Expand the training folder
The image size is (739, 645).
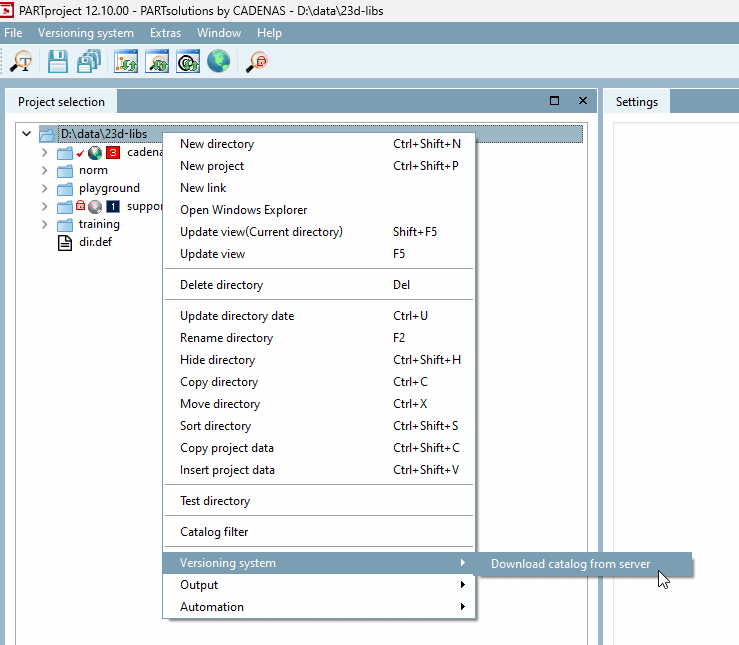click(x=44, y=224)
